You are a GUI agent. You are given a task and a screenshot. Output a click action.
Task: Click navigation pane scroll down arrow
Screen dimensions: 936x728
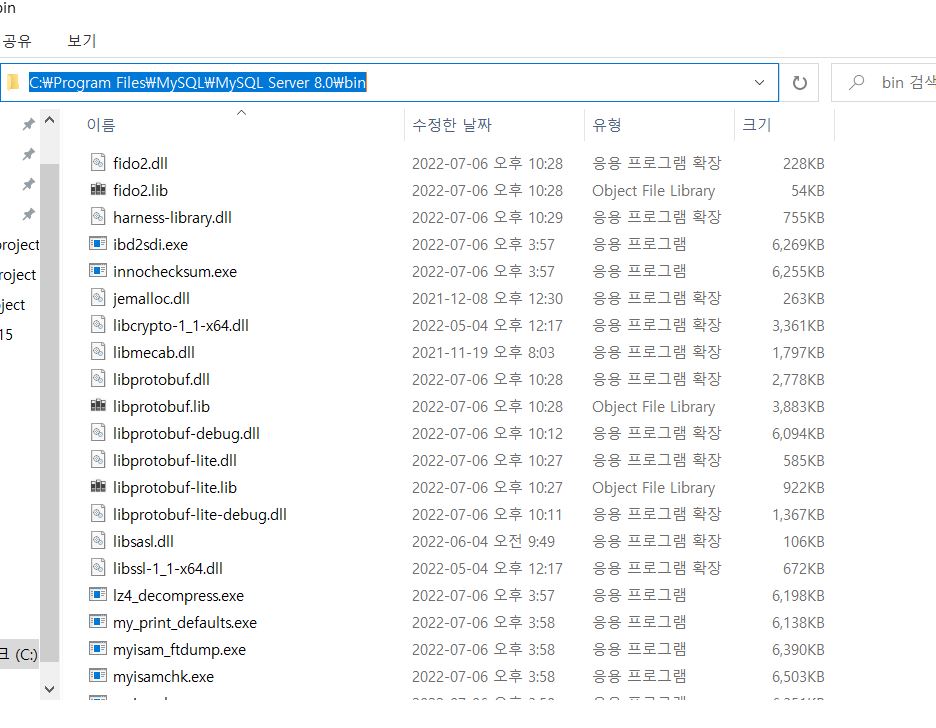[50, 689]
